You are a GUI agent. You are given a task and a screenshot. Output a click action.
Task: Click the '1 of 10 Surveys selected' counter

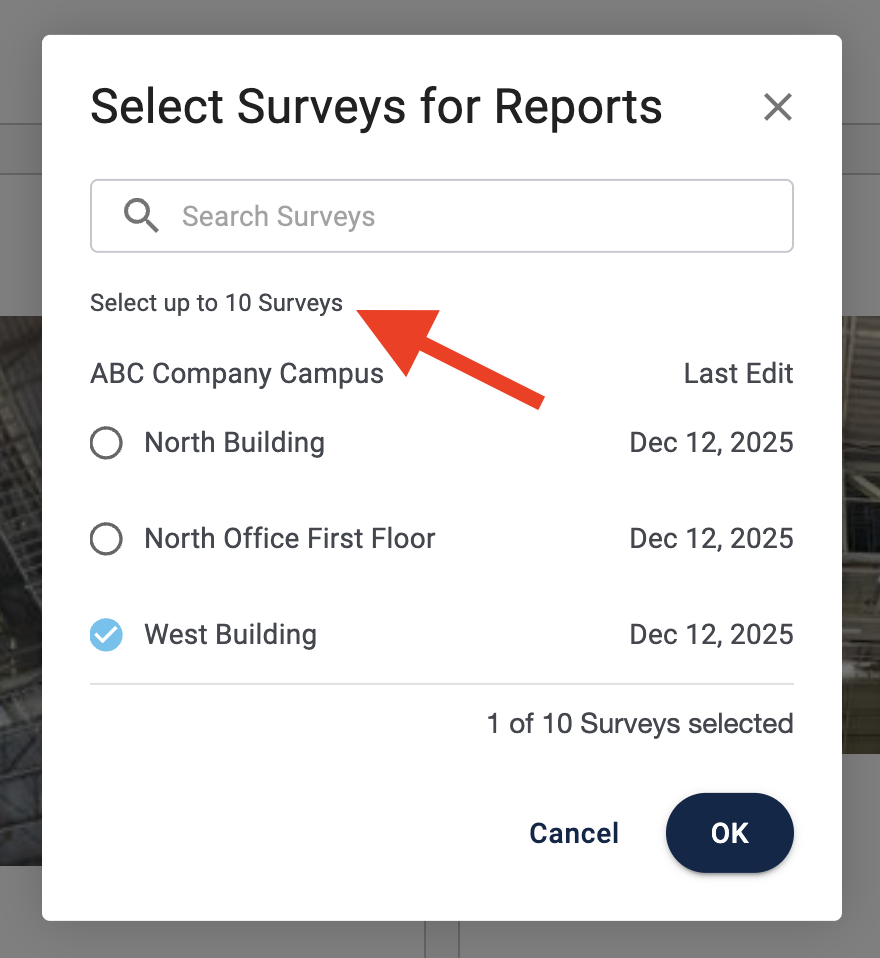click(640, 724)
